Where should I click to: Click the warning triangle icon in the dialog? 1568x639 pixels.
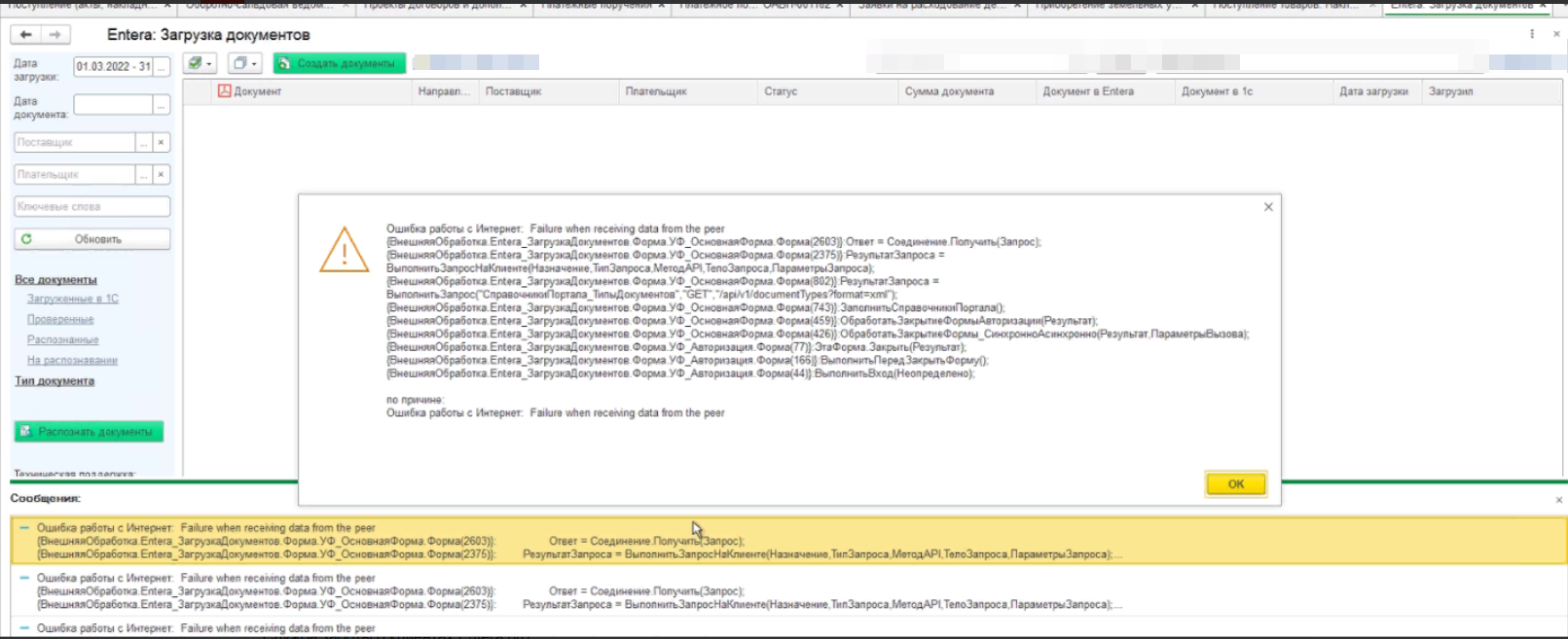[344, 250]
